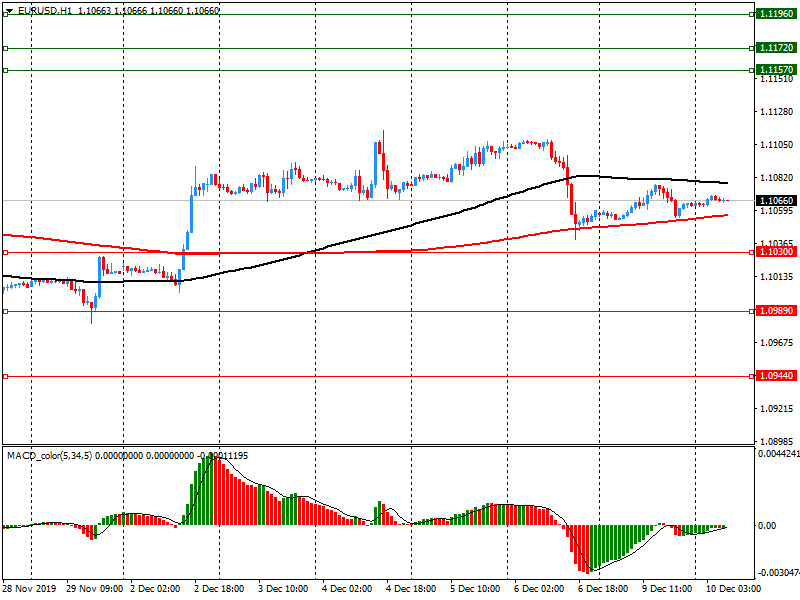The width and height of the screenshot is (800, 600).
Task: Select the red 1.09890 price level label
Action: tap(776, 311)
